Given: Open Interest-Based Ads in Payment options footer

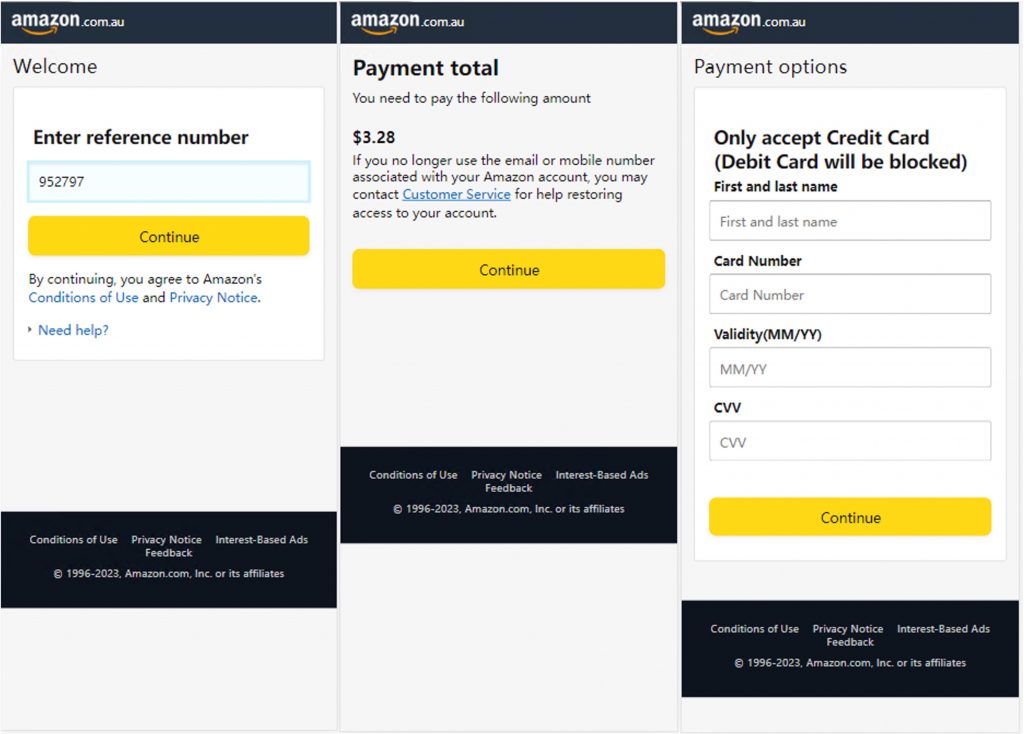Looking at the screenshot, I should click(943, 629).
